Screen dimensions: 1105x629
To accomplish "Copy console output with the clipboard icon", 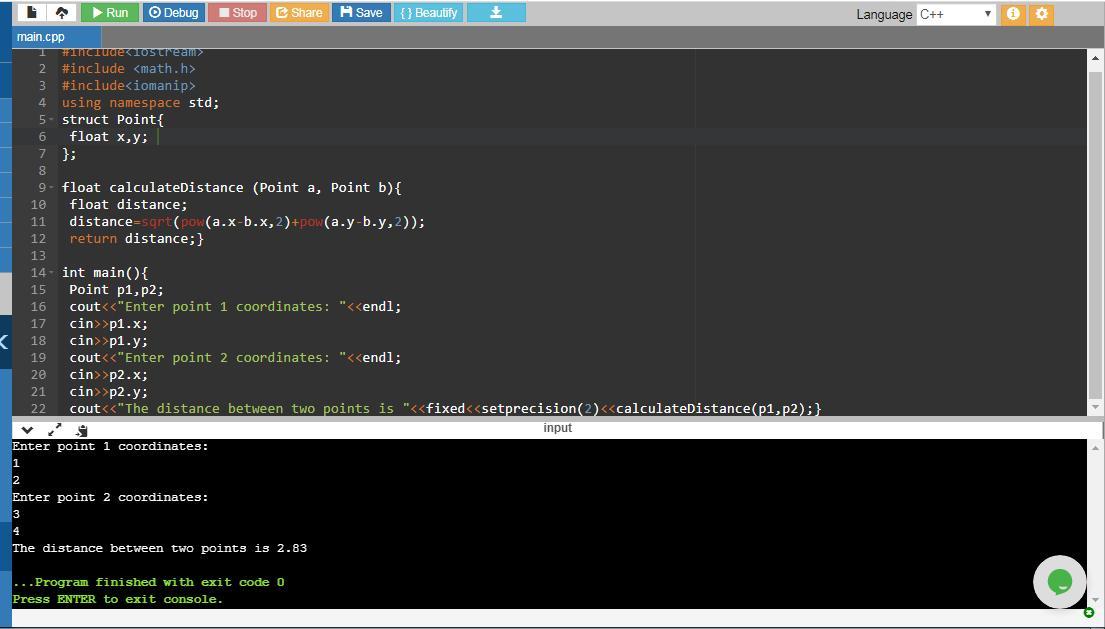I will pos(82,429).
